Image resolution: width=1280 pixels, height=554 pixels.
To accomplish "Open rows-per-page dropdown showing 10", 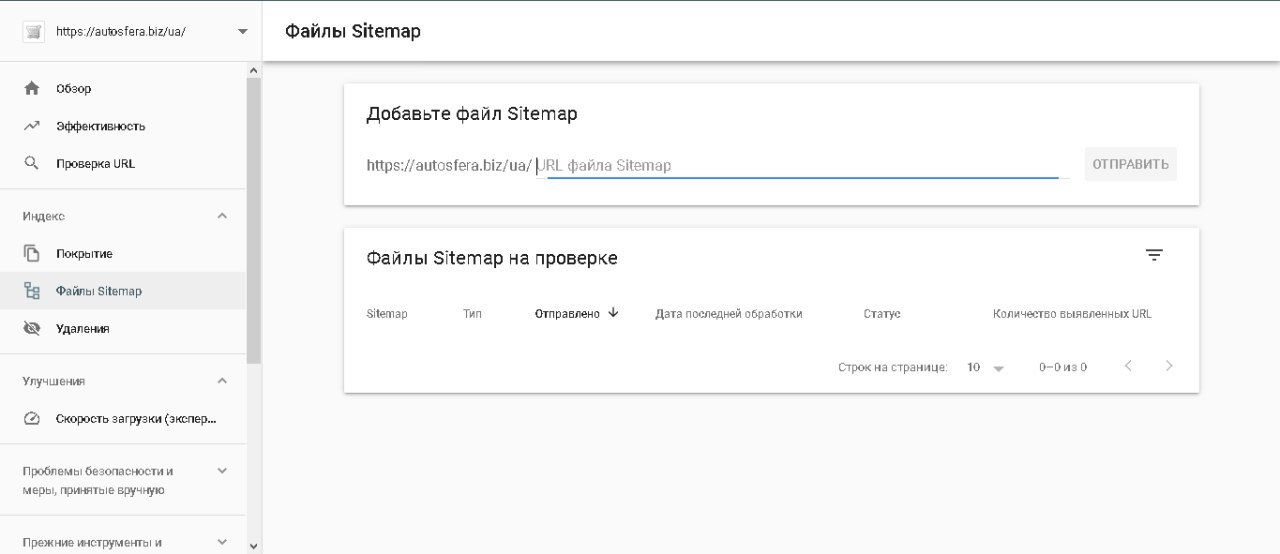I will 985,367.
